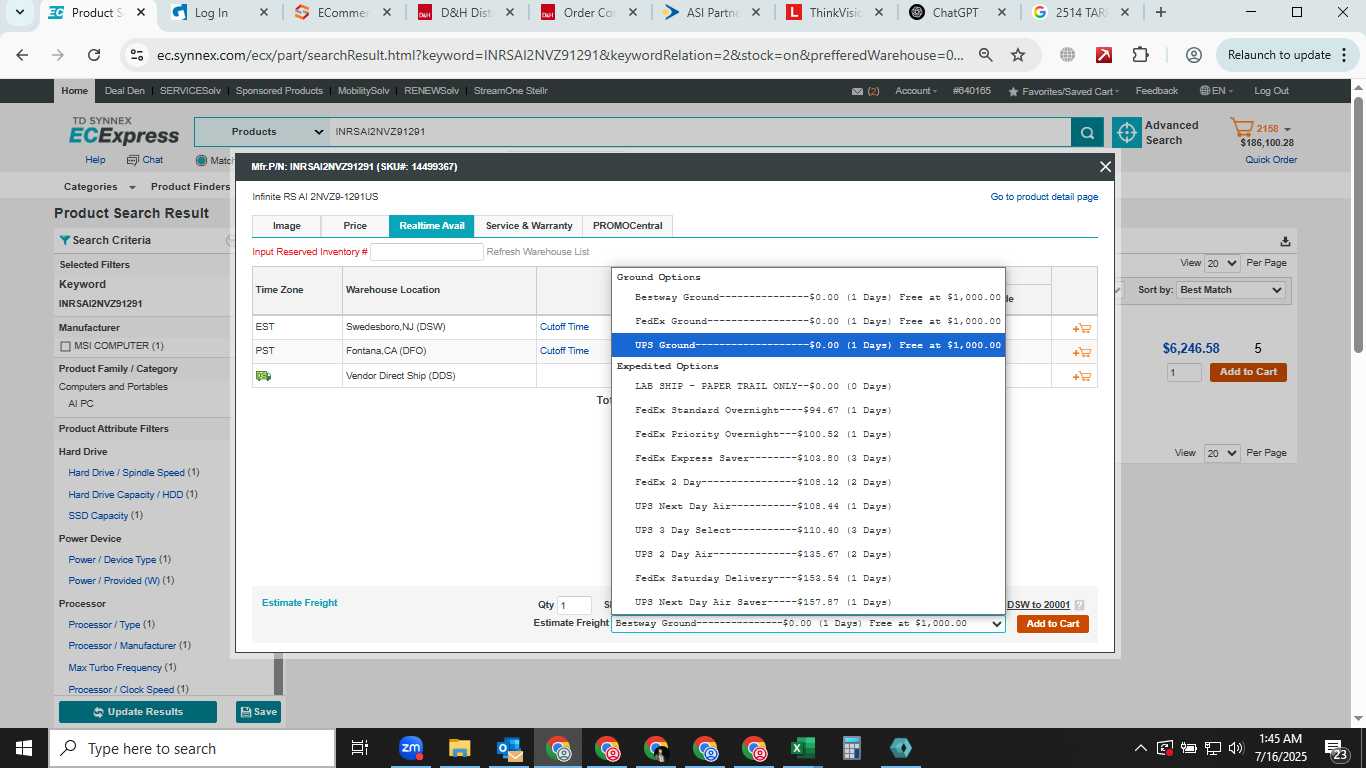Select FedEx 2 Day shipping option
Viewport: 1366px width, 768px height.
pos(808,482)
